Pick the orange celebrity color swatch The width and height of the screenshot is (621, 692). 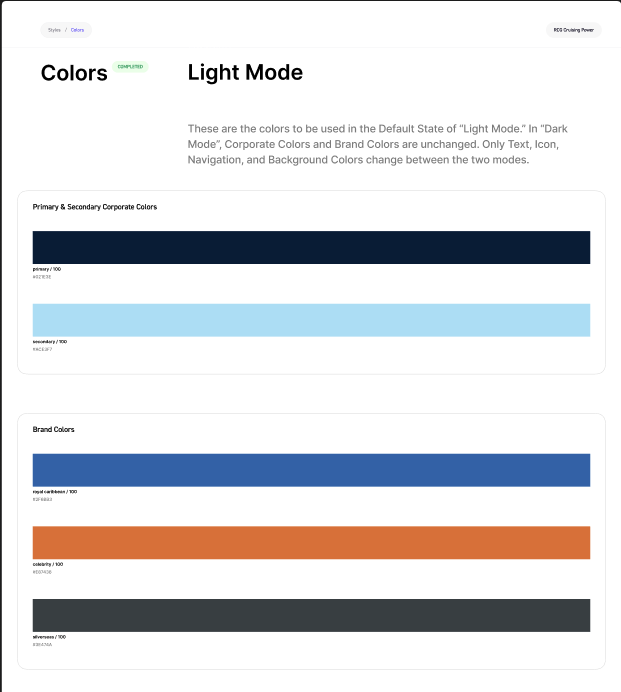[x=311, y=542]
